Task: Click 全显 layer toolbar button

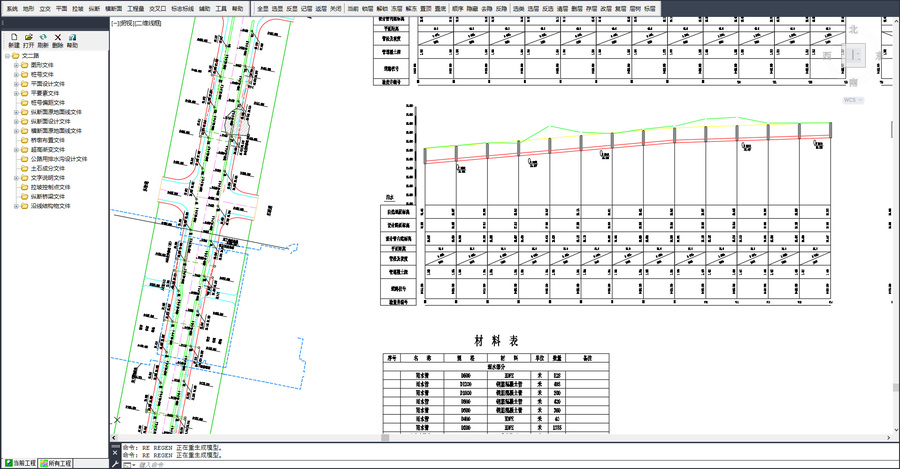Action: coord(263,9)
